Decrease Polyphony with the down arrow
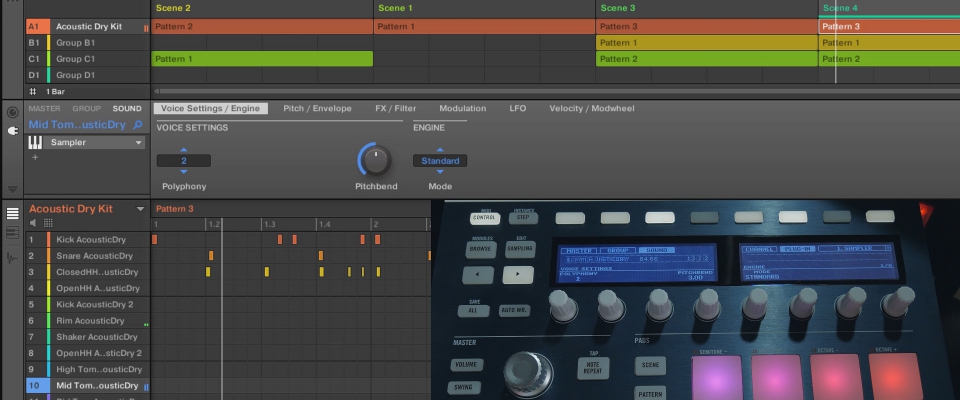Screen dimensions: 960x400 point(184,172)
